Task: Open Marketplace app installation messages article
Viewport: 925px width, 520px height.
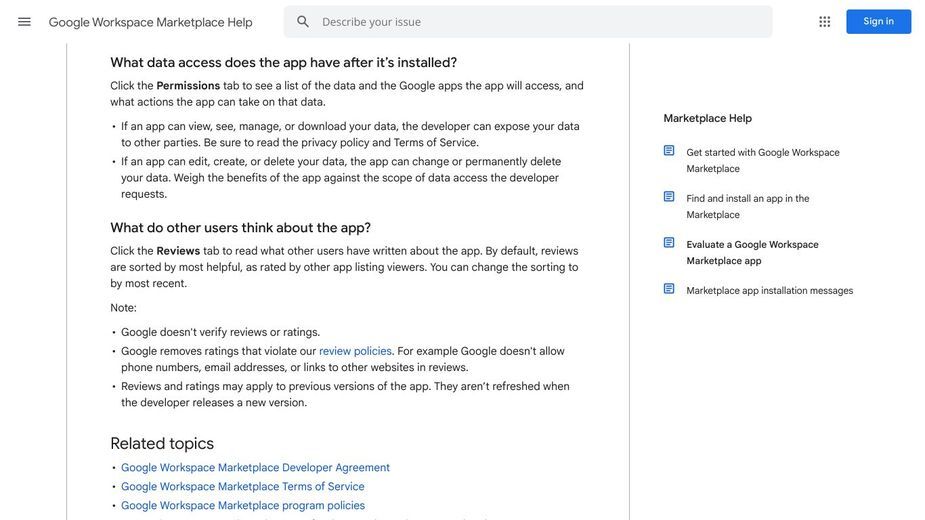Action: click(x=769, y=290)
